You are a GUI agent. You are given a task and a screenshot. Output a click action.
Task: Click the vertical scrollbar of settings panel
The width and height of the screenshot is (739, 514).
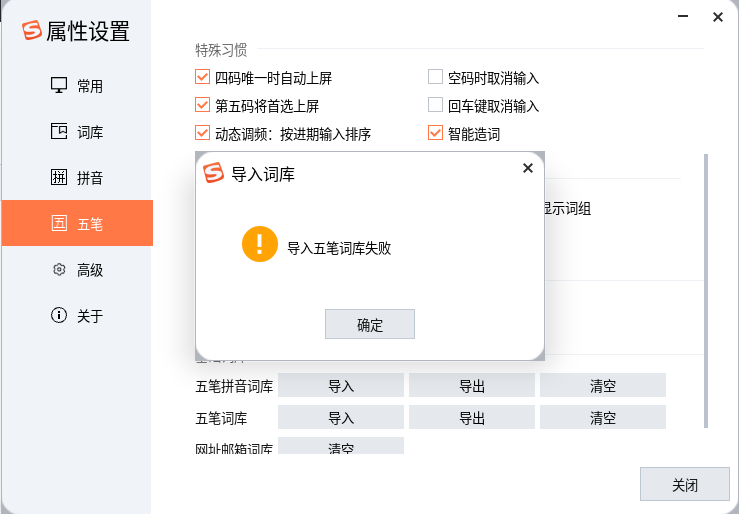tap(706, 291)
